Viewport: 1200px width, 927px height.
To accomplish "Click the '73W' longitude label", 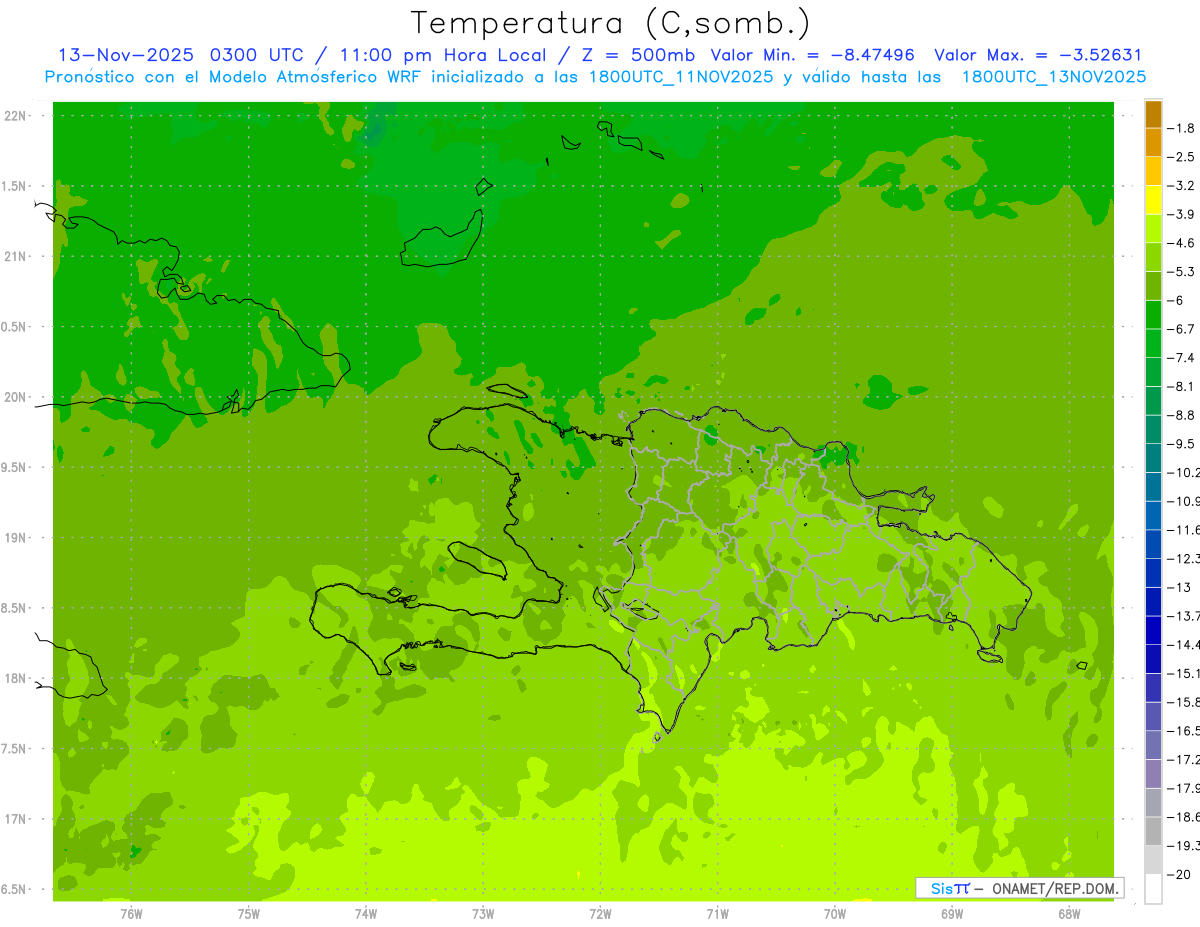I will click(483, 913).
